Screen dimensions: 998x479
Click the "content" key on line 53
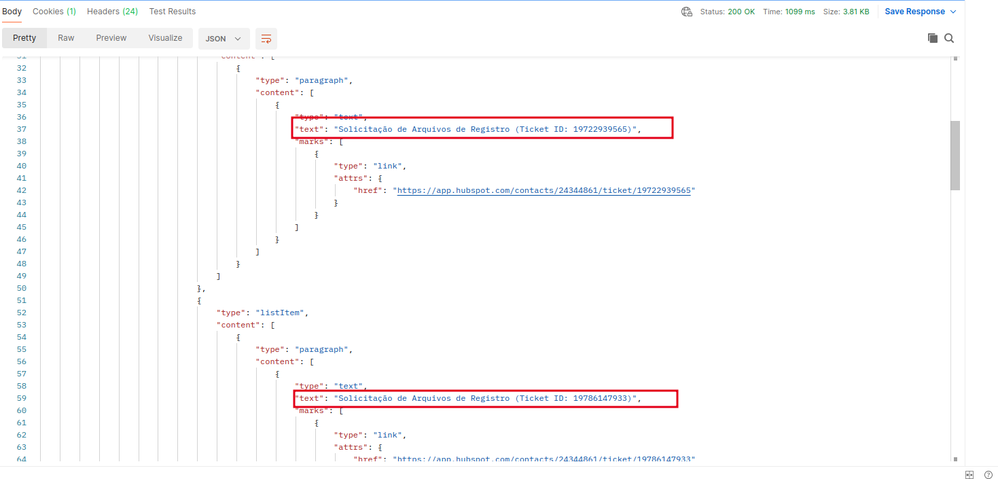pos(239,324)
